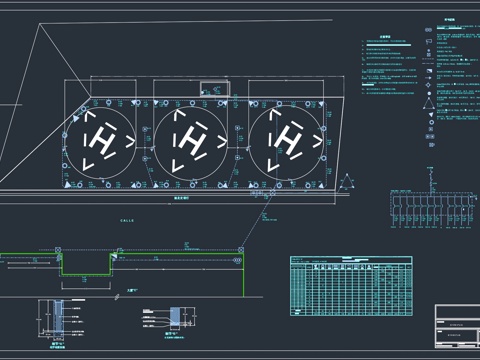
Task: Pick the large triangle symbol in the legend
Action: click(429, 103)
